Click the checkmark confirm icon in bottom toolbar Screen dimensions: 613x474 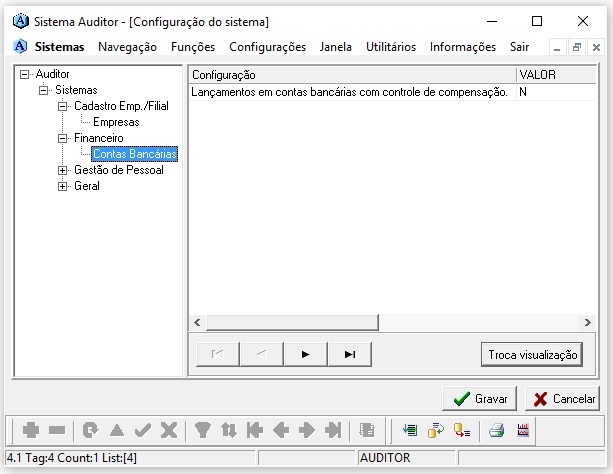[x=143, y=430]
